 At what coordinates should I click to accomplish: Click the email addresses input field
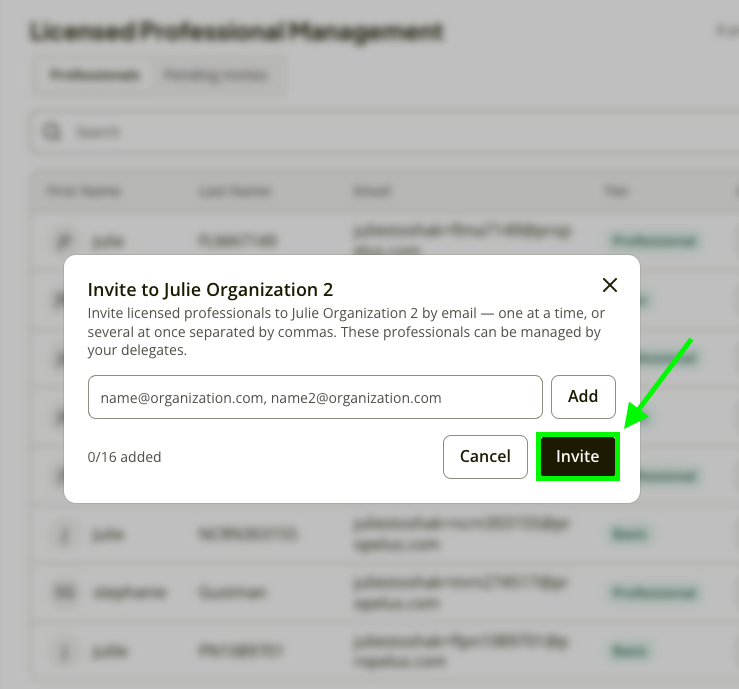coord(315,397)
